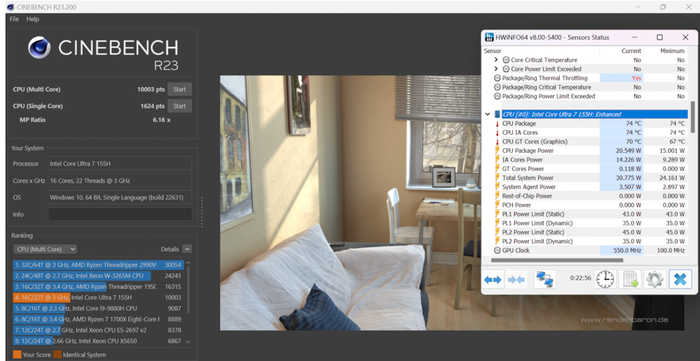
Task: Open HWiNFO settings gear icon
Action: point(655,279)
